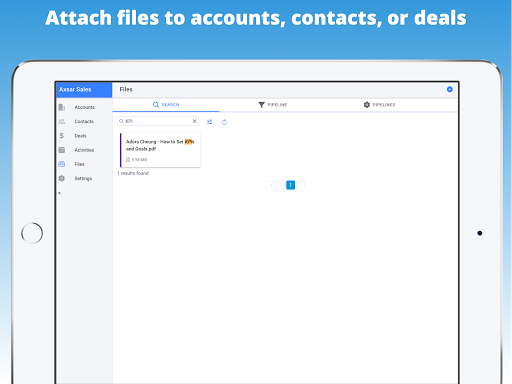Go to first page of results
The width and height of the screenshot is (512, 384).
(x=271, y=185)
